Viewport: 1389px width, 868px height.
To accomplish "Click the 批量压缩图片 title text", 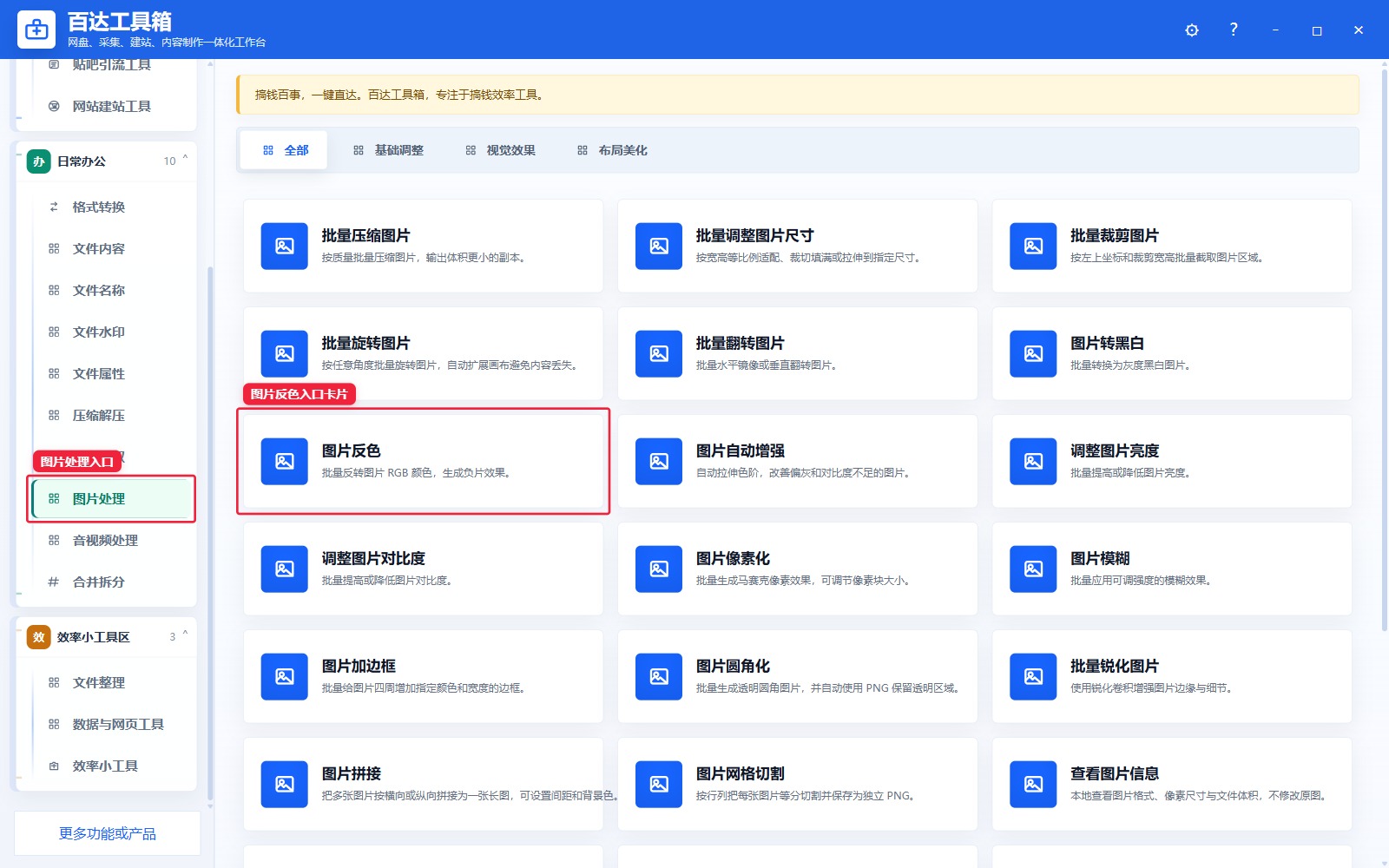I will tap(365, 235).
